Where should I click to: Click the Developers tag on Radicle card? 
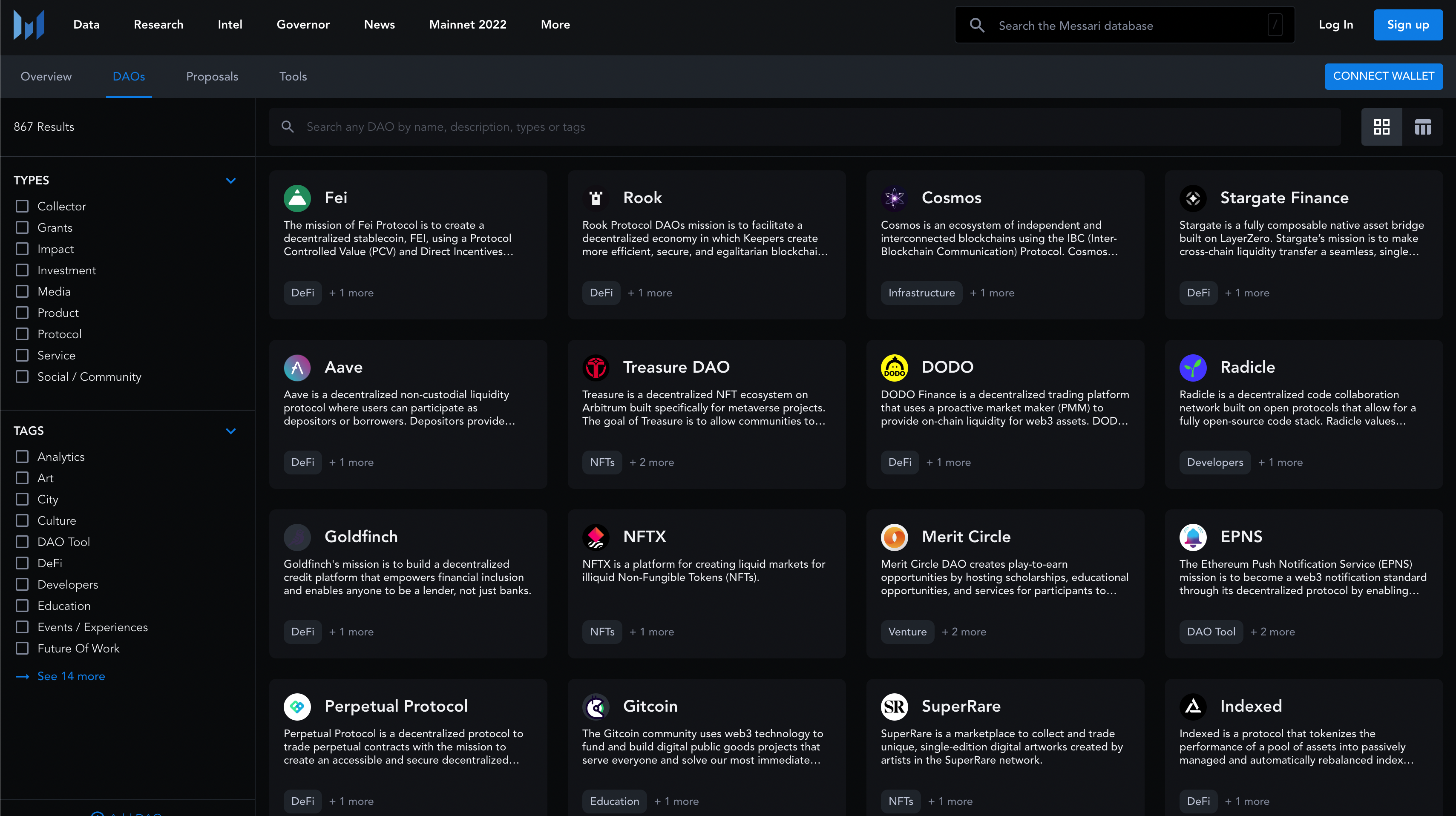[x=1214, y=462]
